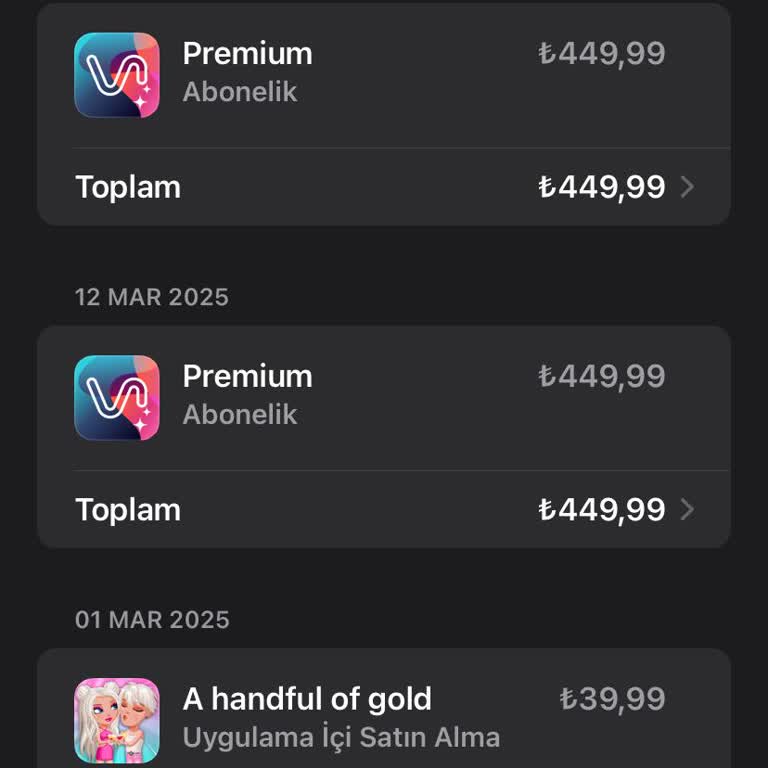Open the Toplam row label in the topmost card
This screenshot has width=768, height=768.
(128, 187)
